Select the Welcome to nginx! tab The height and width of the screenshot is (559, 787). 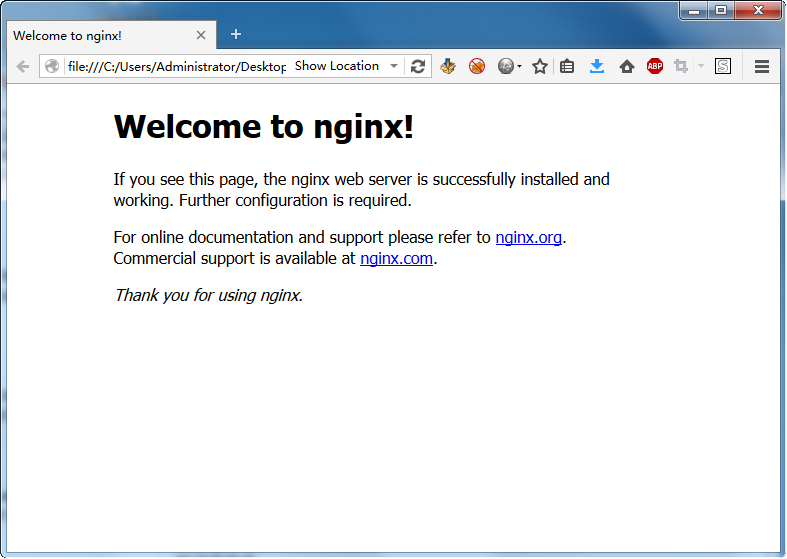point(111,35)
